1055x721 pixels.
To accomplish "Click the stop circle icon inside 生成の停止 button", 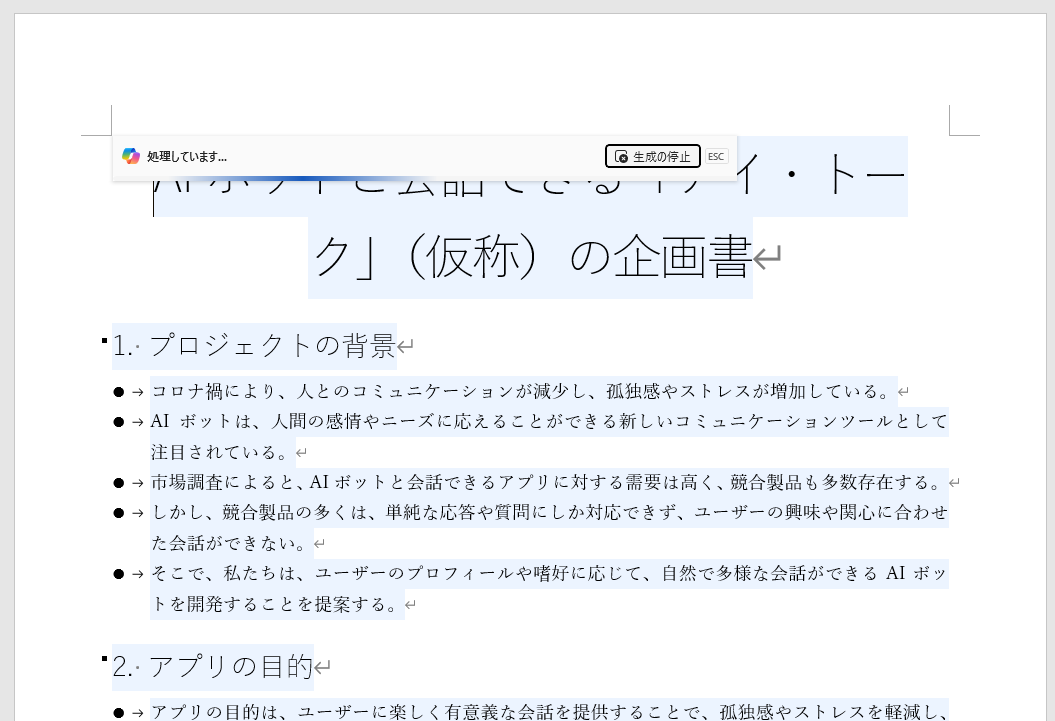I will pos(622,156).
